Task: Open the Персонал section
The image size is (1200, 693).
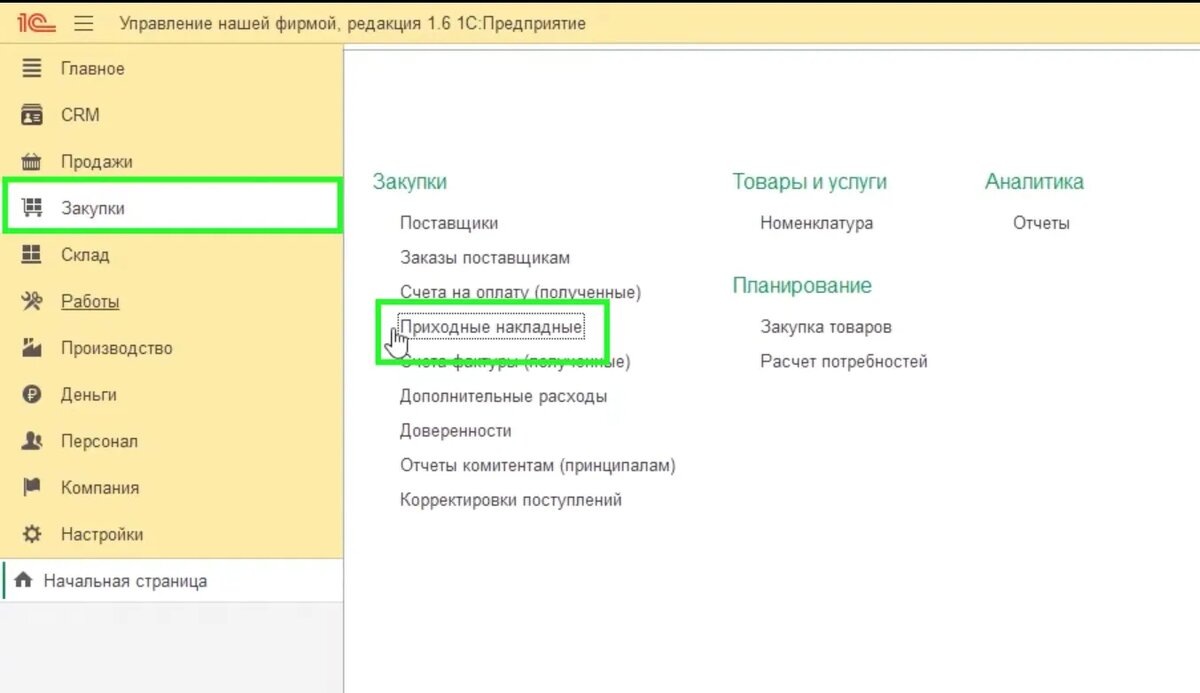Action: tap(99, 441)
